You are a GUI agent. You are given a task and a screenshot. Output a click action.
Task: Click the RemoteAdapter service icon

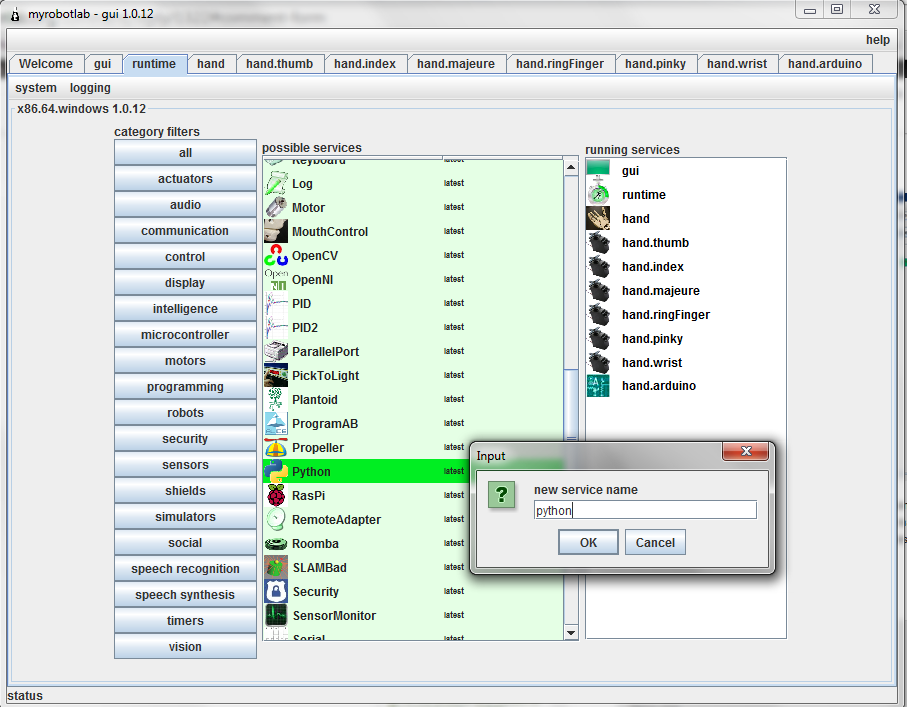[x=276, y=520]
